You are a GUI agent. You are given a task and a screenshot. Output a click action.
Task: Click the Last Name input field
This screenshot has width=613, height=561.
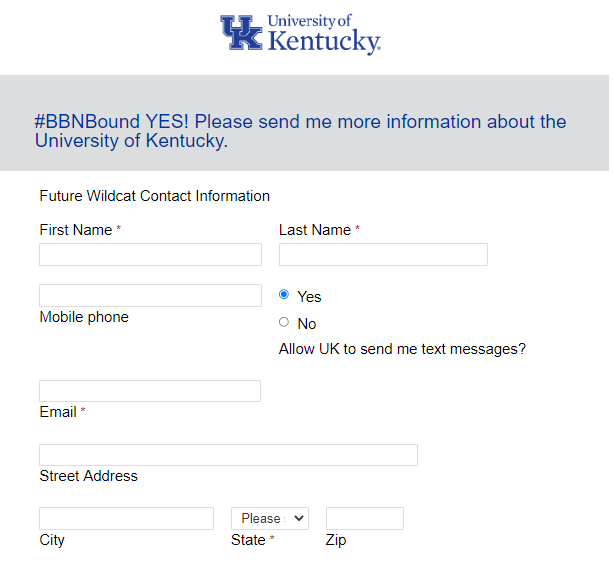click(383, 254)
